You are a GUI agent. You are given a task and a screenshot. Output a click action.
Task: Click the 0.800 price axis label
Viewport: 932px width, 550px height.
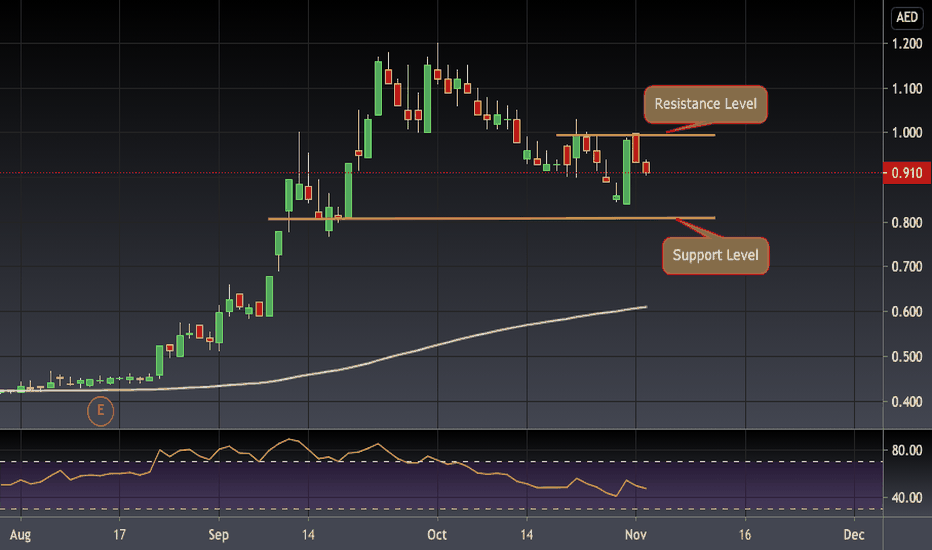tap(907, 222)
